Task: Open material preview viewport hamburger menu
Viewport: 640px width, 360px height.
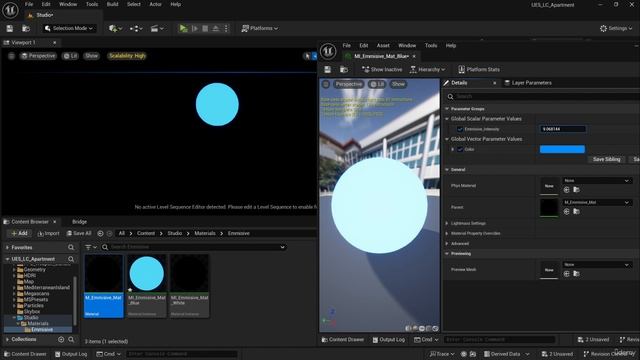Action: 326,84
